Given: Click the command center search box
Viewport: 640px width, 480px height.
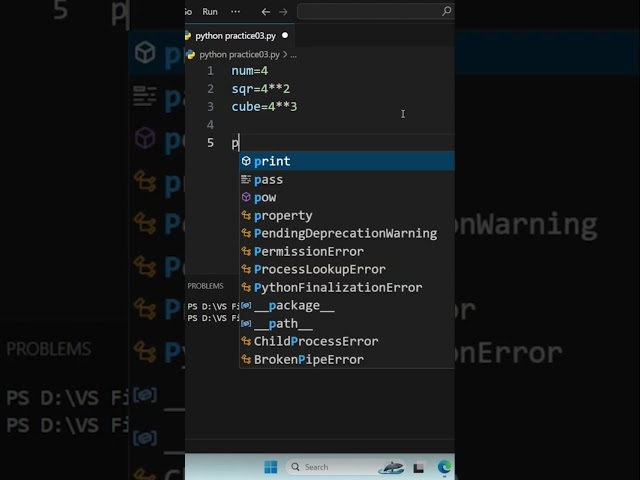Looking at the screenshot, I should tap(375, 11).
